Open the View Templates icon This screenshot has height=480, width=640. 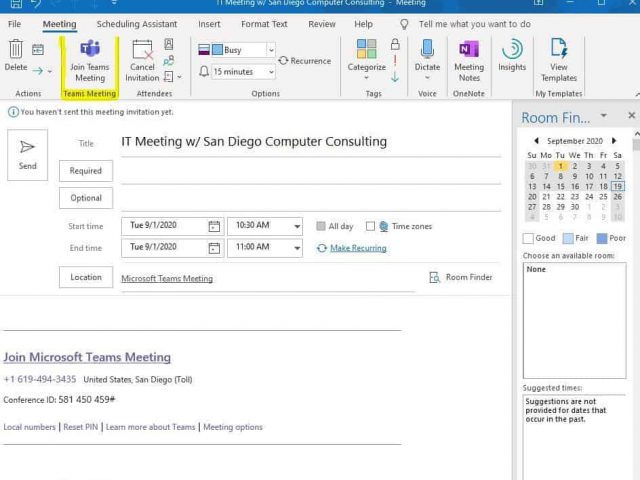(x=558, y=48)
